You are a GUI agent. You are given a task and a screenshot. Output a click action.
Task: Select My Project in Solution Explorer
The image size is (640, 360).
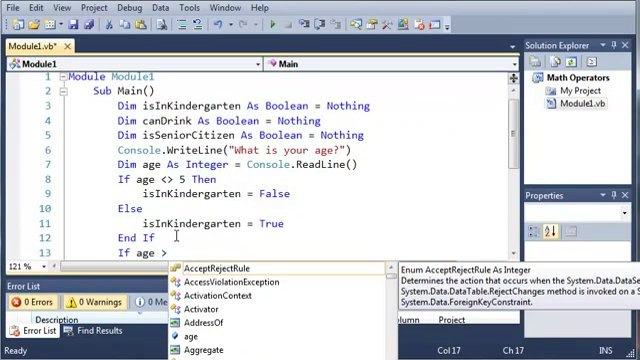pyautogui.click(x=580, y=91)
